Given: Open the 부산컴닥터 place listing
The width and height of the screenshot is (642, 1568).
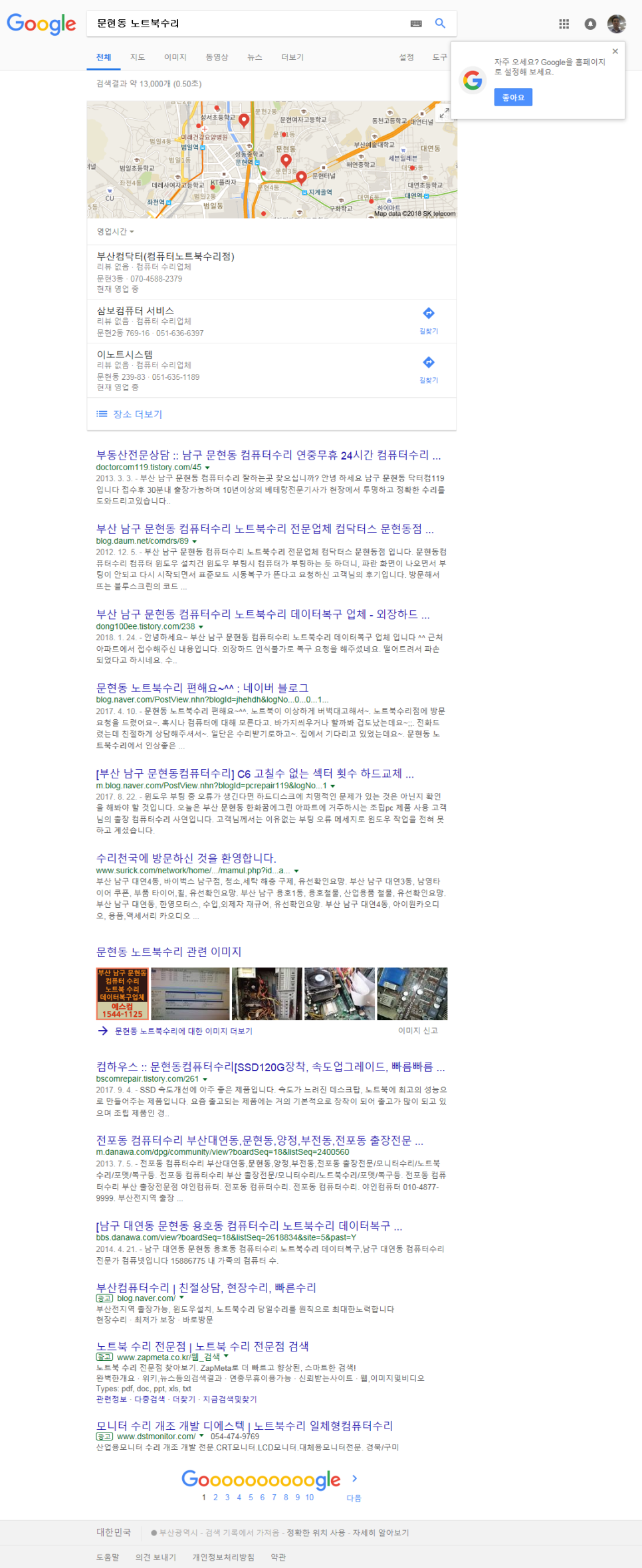Looking at the screenshot, I should (x=271, y=272).
